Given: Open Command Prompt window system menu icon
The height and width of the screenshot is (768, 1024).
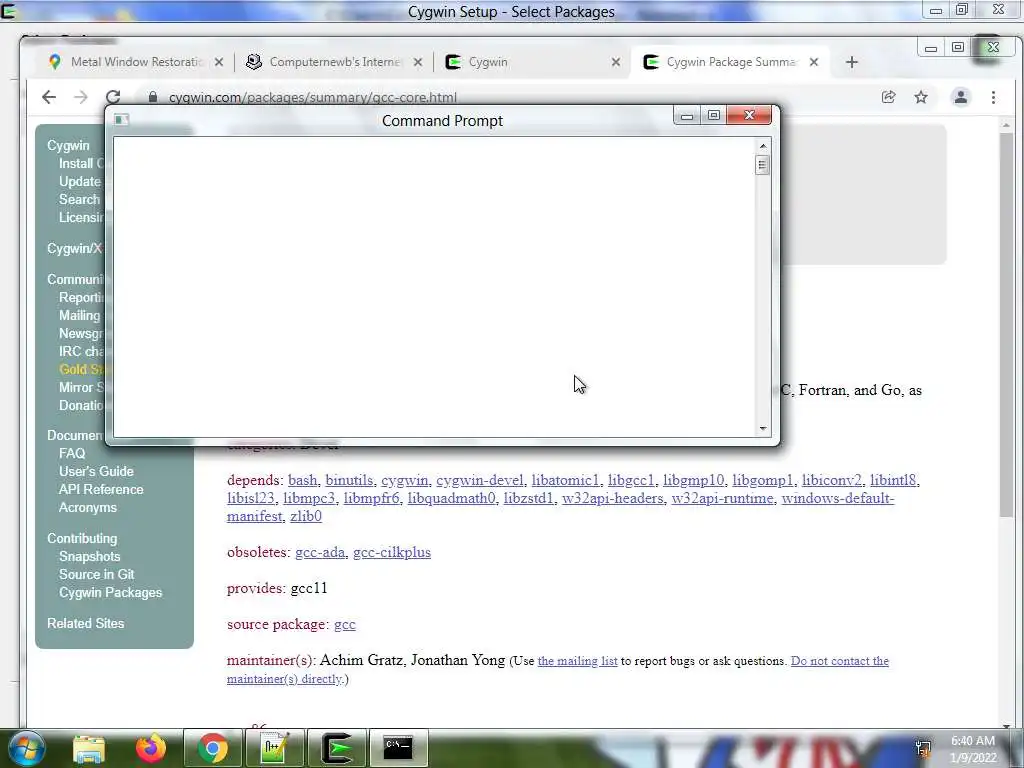Looking at the screenshot, I should tap(121, 119).
